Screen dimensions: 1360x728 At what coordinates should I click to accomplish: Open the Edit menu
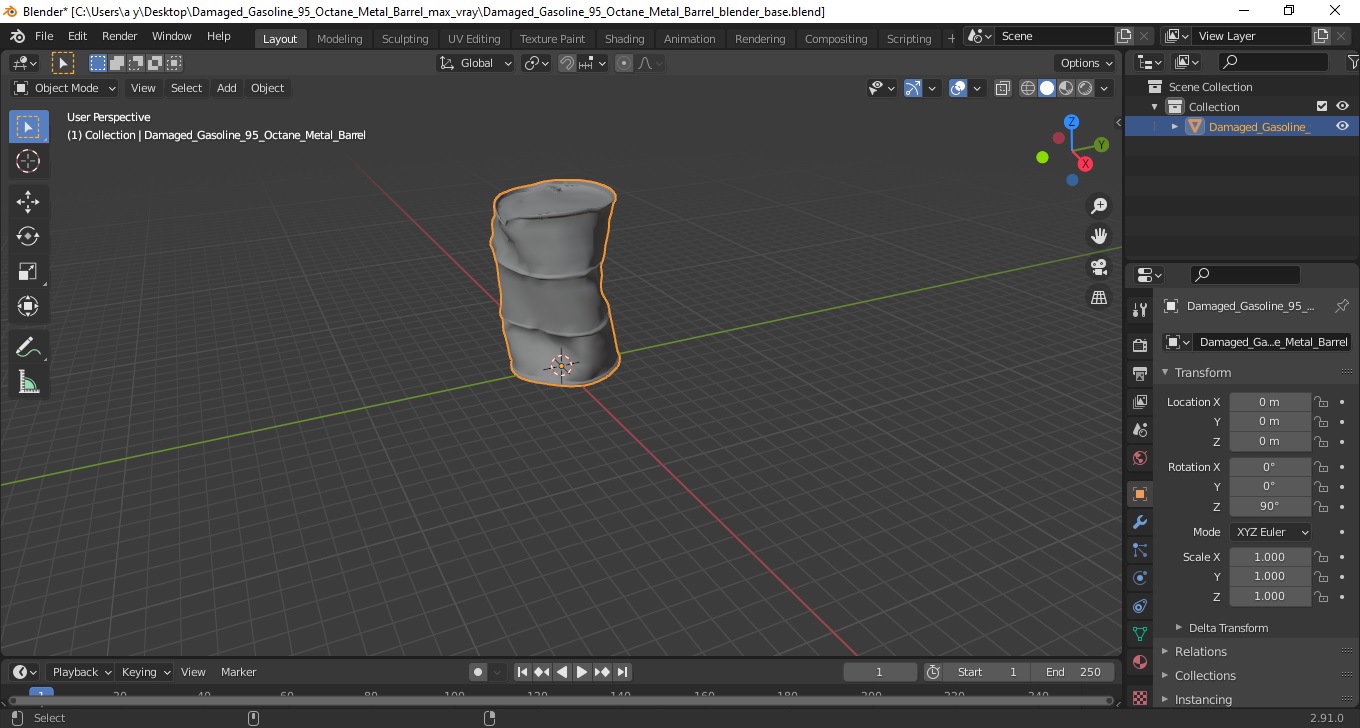point(78,36)
